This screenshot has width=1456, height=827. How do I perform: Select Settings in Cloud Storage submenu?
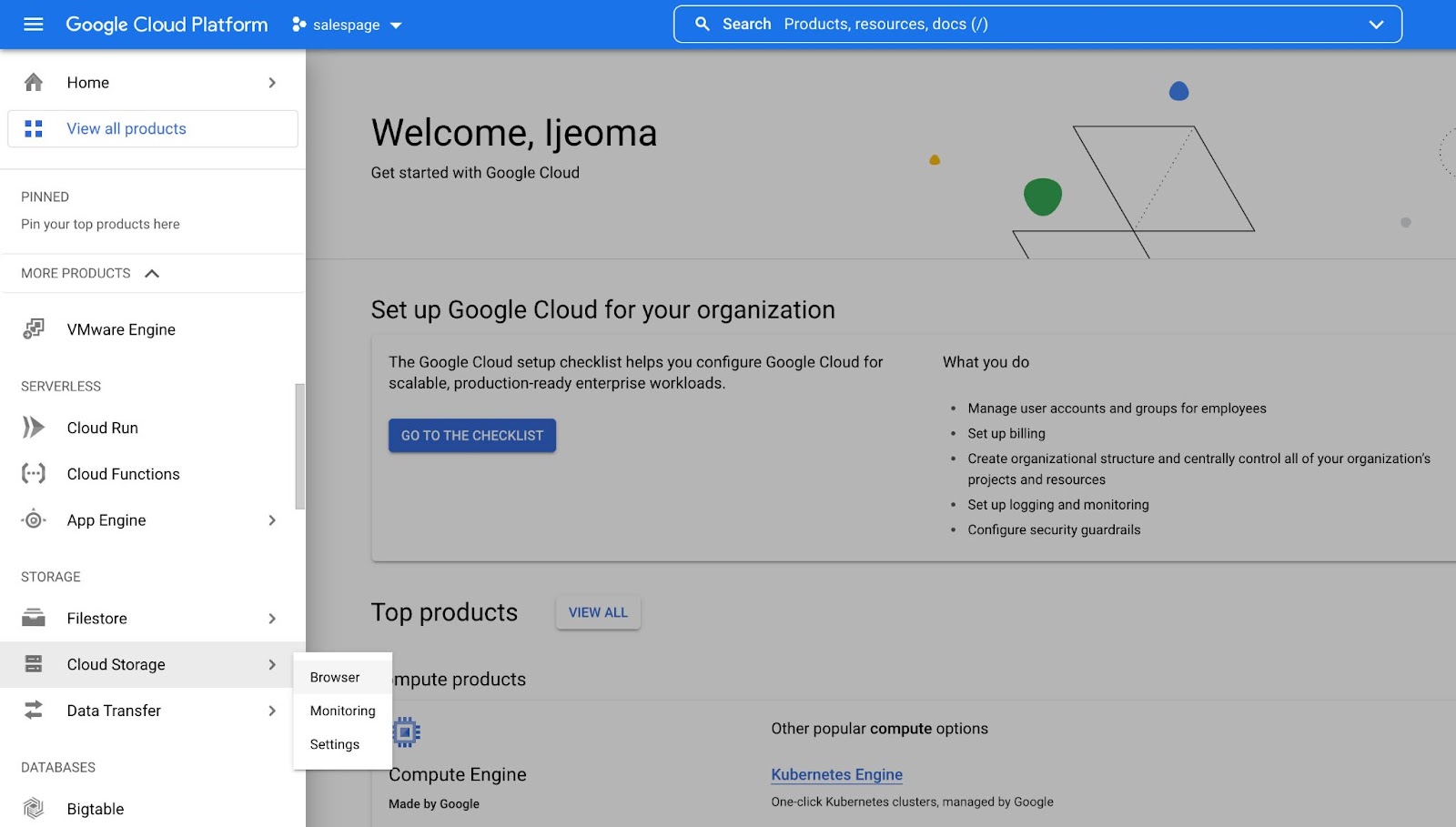click(x=342, y=744)
